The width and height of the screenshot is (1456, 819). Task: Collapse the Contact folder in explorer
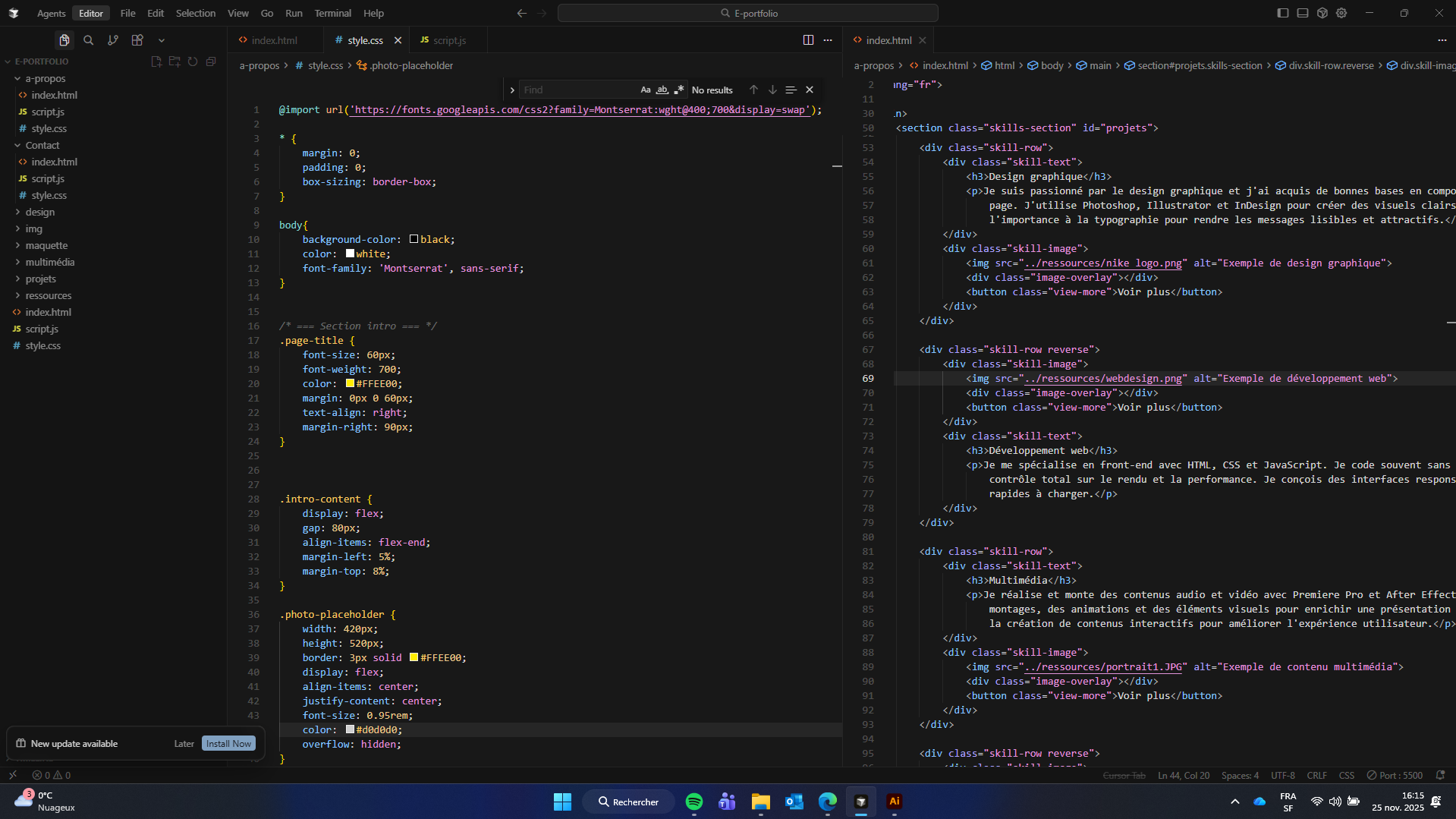(x=42, y=145)
